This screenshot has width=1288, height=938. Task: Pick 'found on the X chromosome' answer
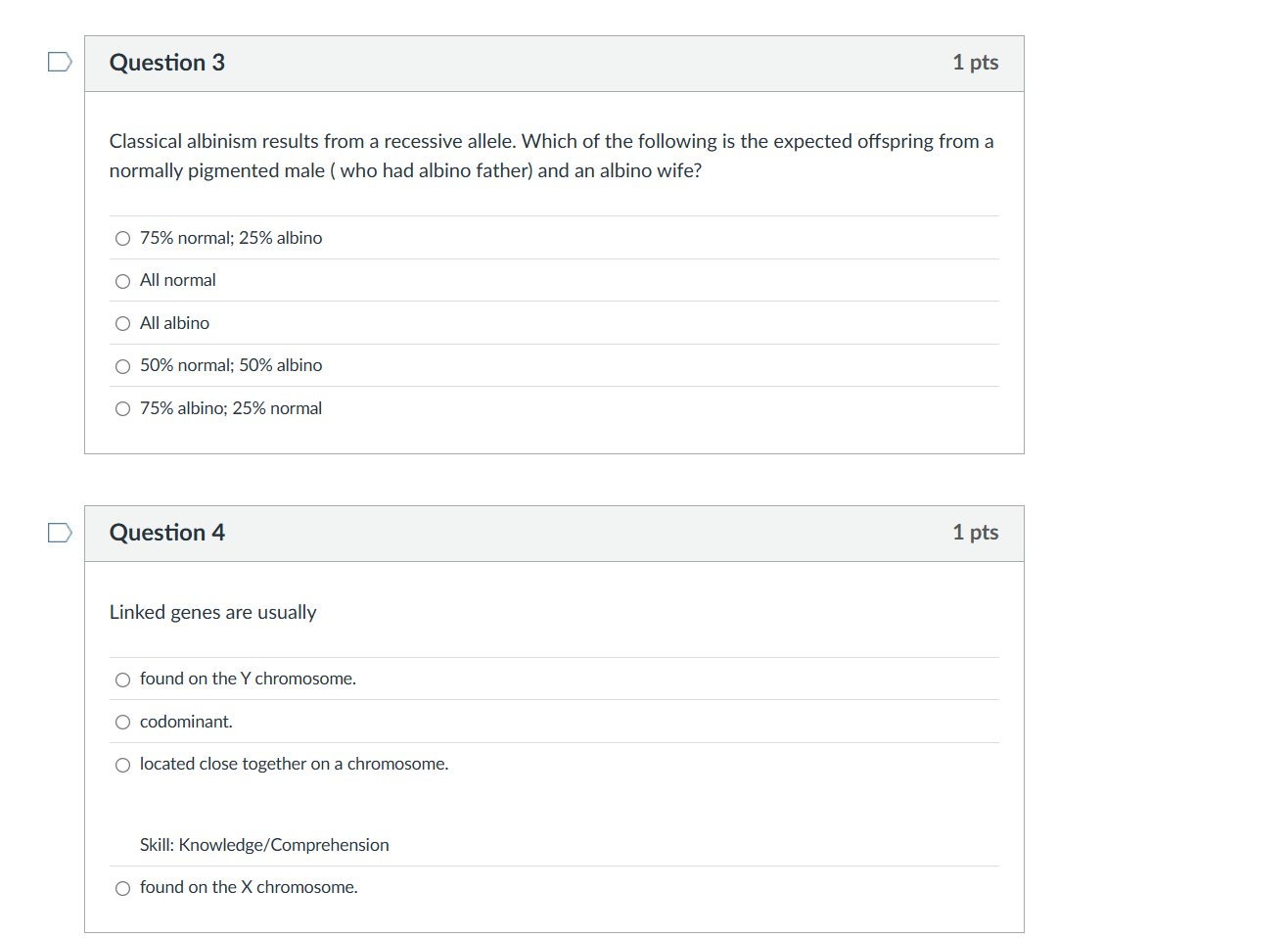tap(122, 889)
